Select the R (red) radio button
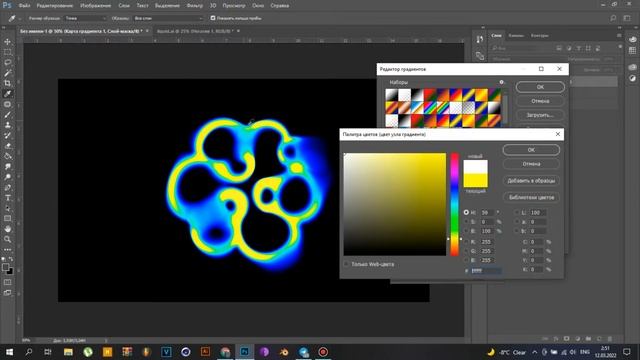Image resolution: width=640 pixels, height=360 pixels. pos(466,242)
